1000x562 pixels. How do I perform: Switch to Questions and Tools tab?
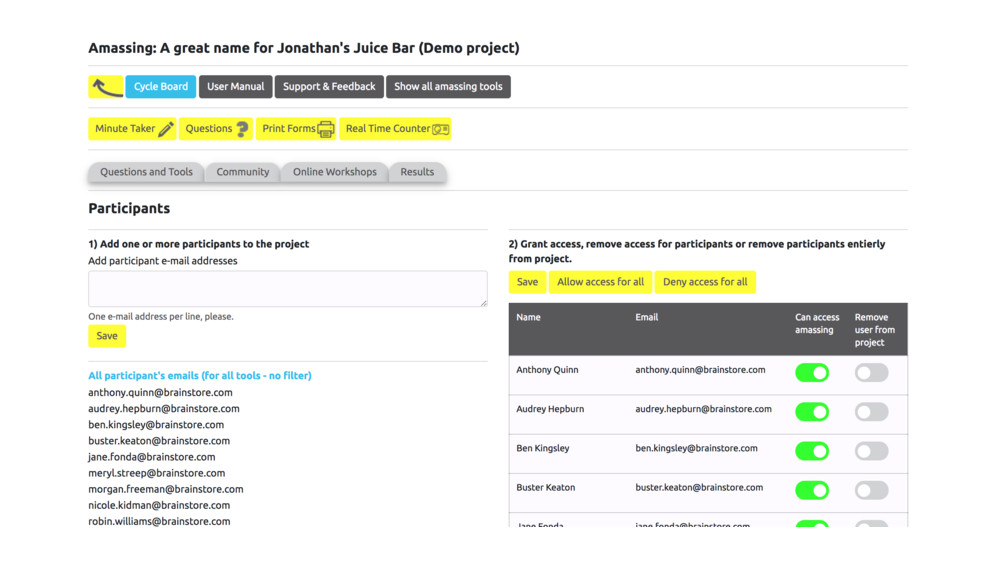tap(146, 172)
